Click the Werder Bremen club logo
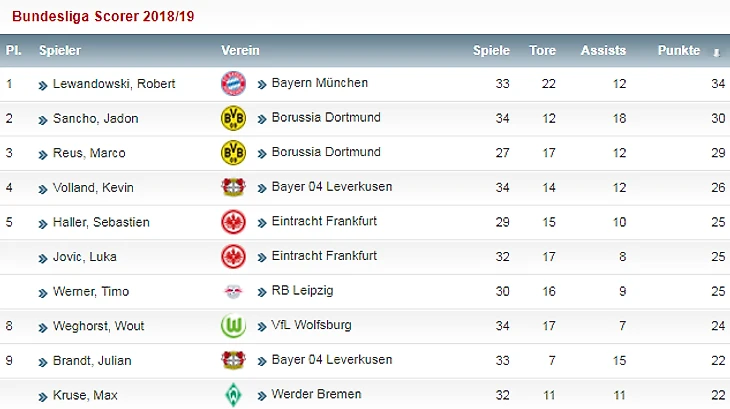This screenshot has width=730, height=409. [x=233, y=395]
